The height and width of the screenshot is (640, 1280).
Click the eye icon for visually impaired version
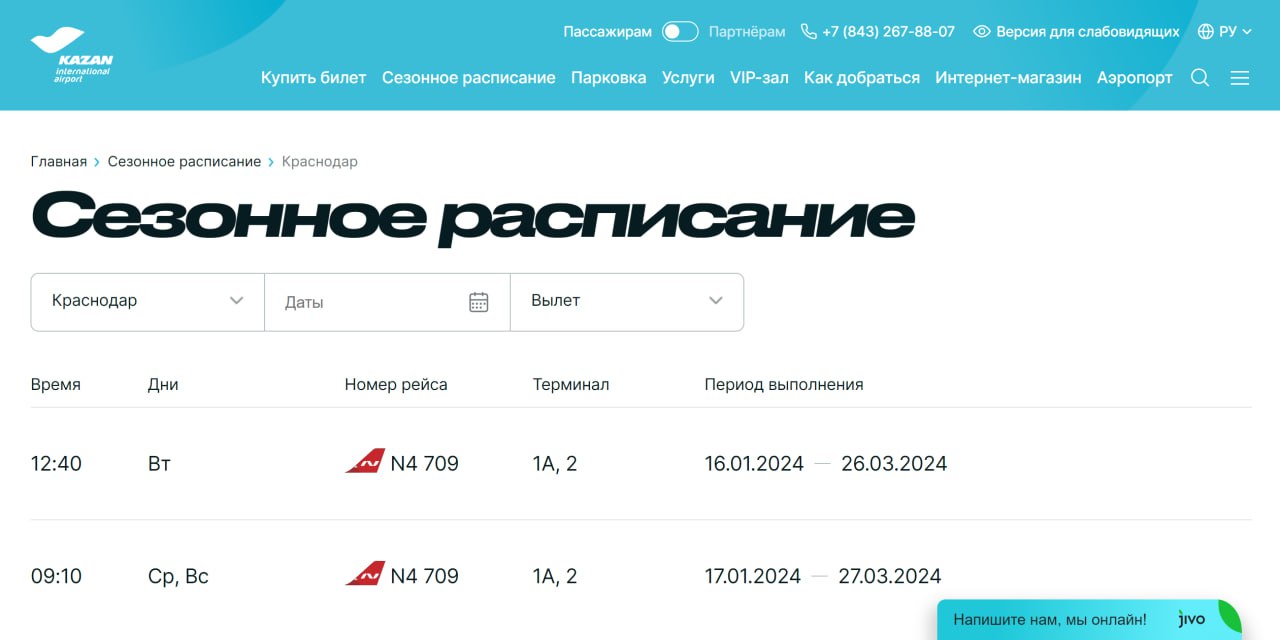981,32
